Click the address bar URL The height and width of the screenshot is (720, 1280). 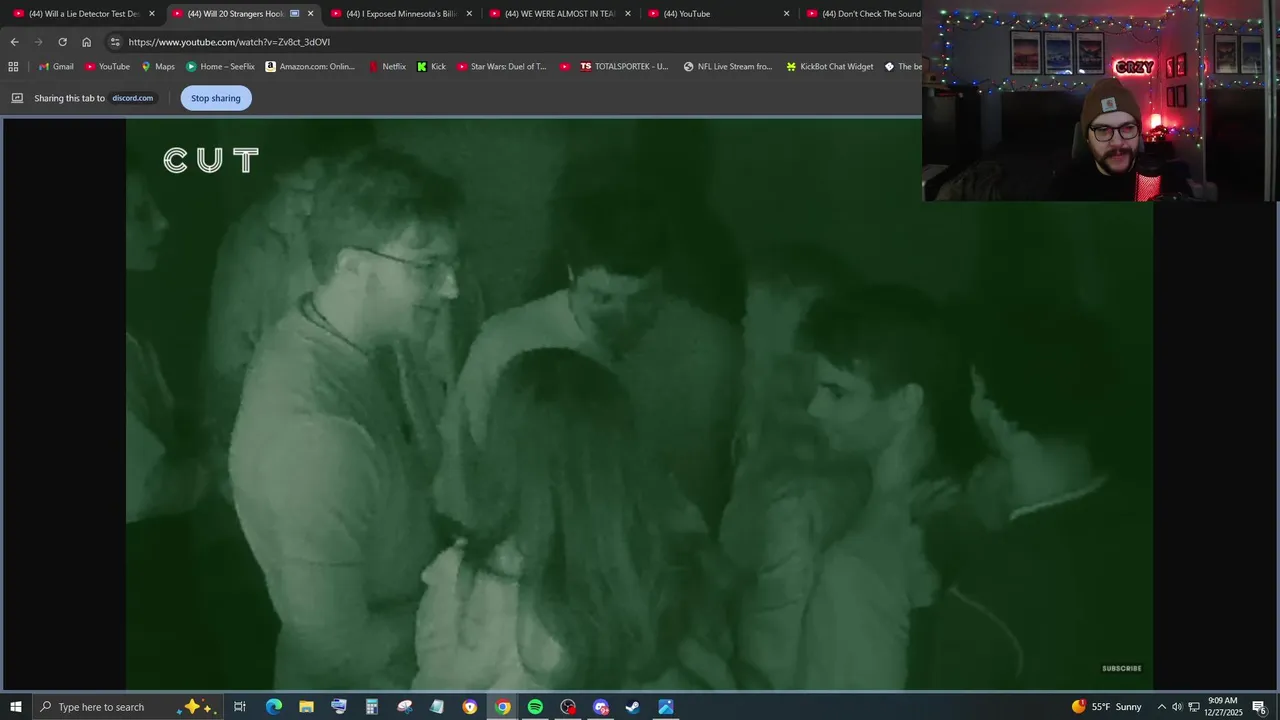point(229,42)
